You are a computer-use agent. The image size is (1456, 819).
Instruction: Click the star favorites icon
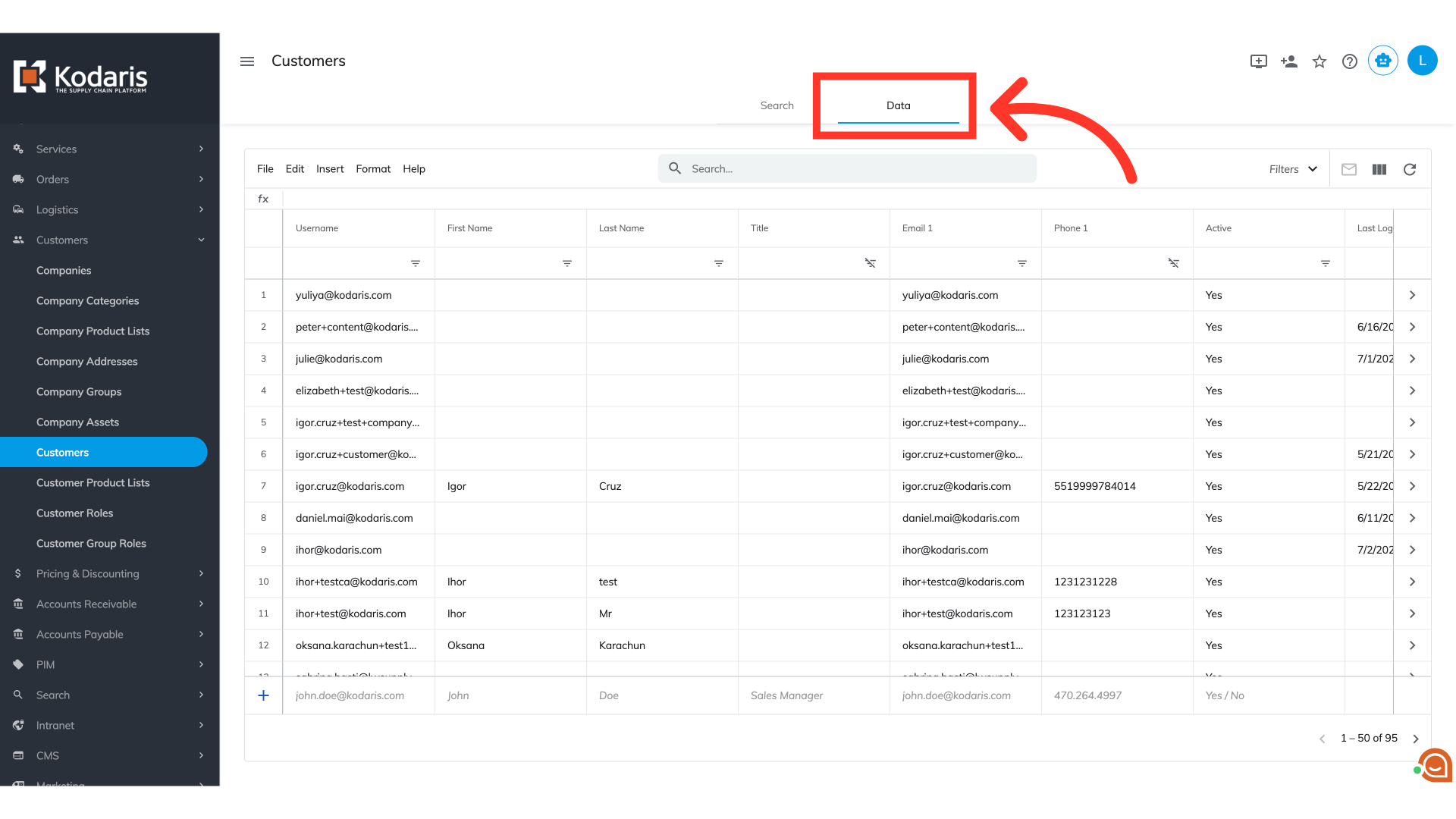[x=1319, y=61]
